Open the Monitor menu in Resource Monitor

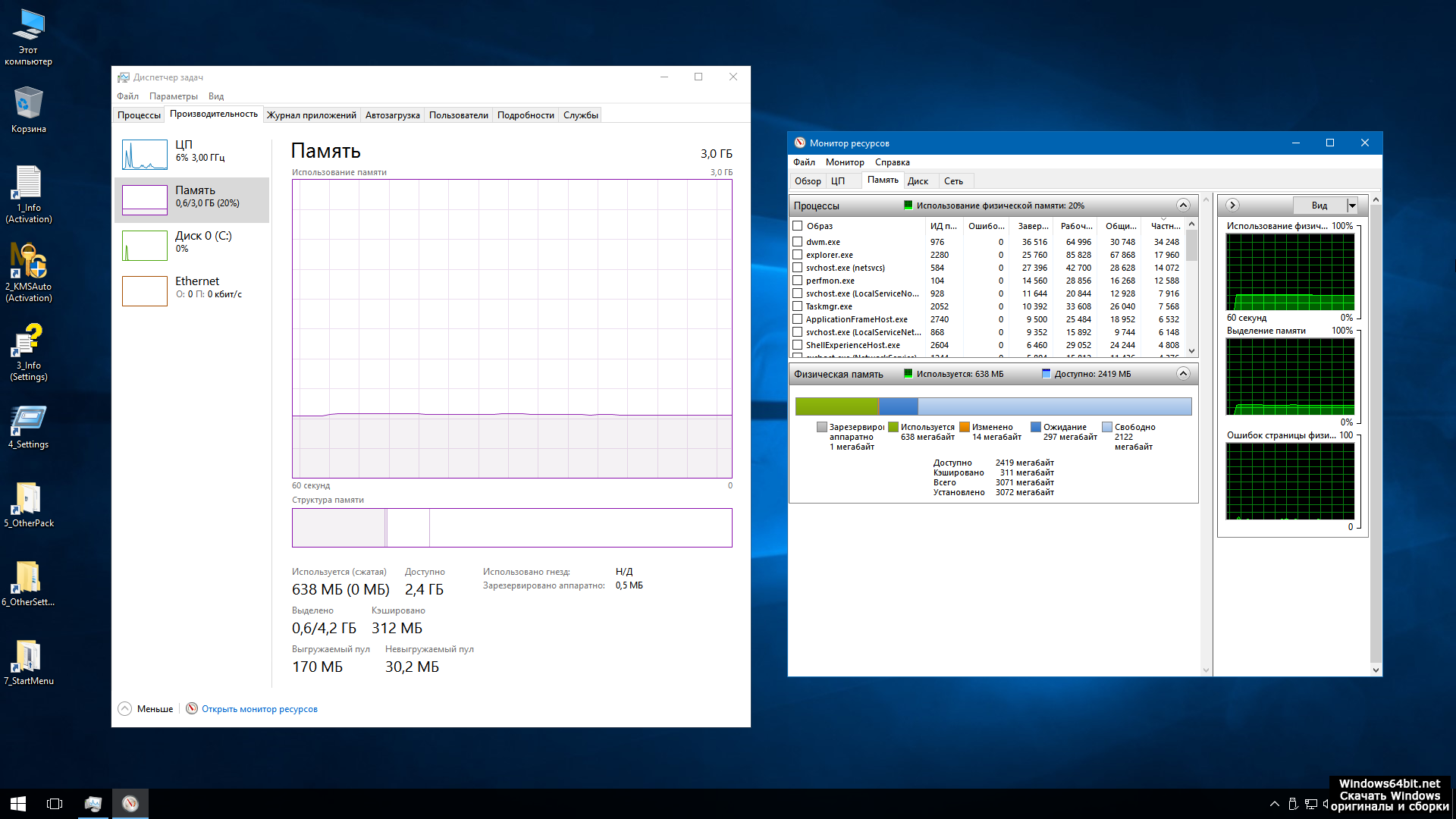click(845, 162)
